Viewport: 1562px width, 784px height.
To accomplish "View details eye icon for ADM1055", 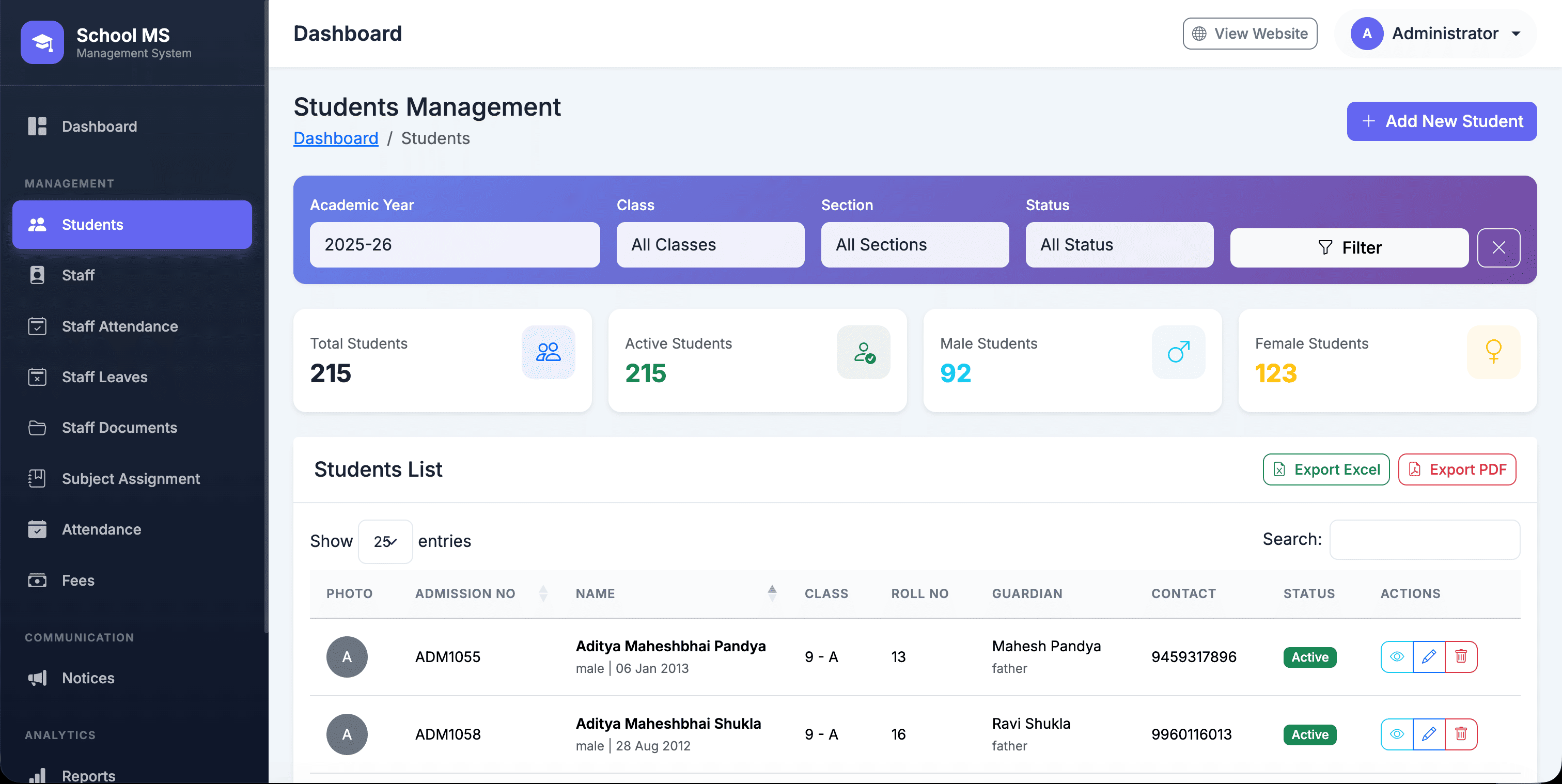I will [x=1397, y=656].
